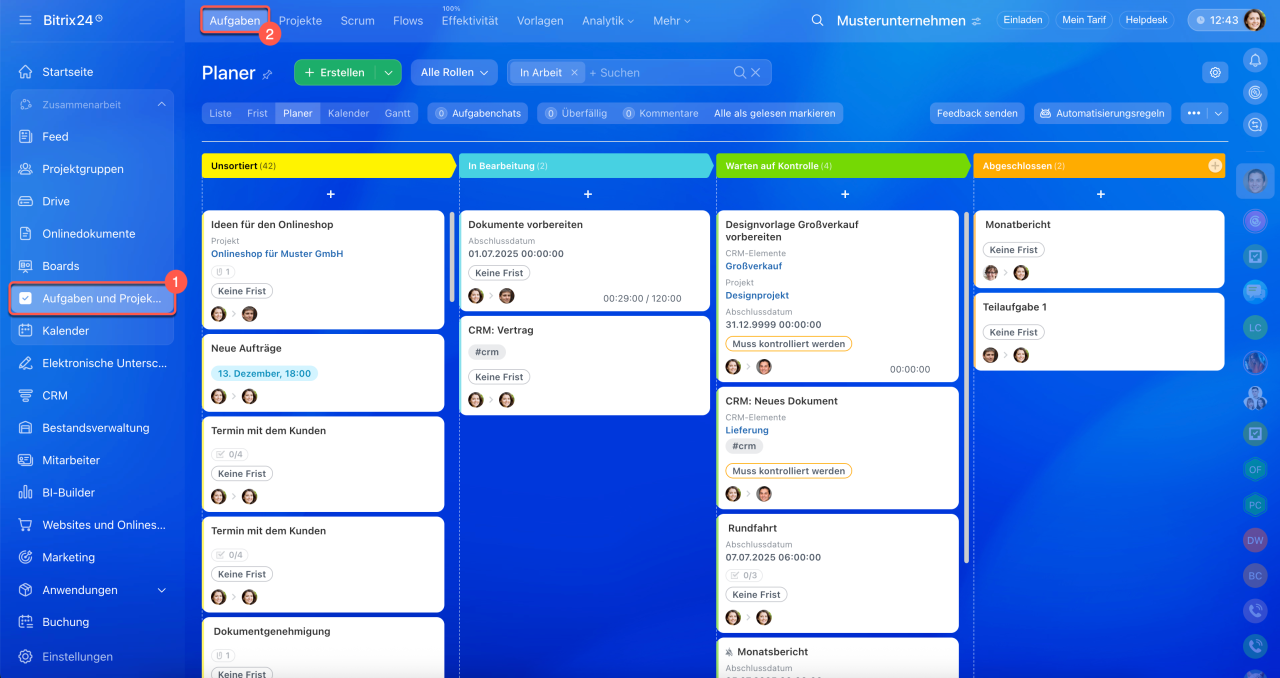
Task: Click Feedback senden
Action: 977,113
